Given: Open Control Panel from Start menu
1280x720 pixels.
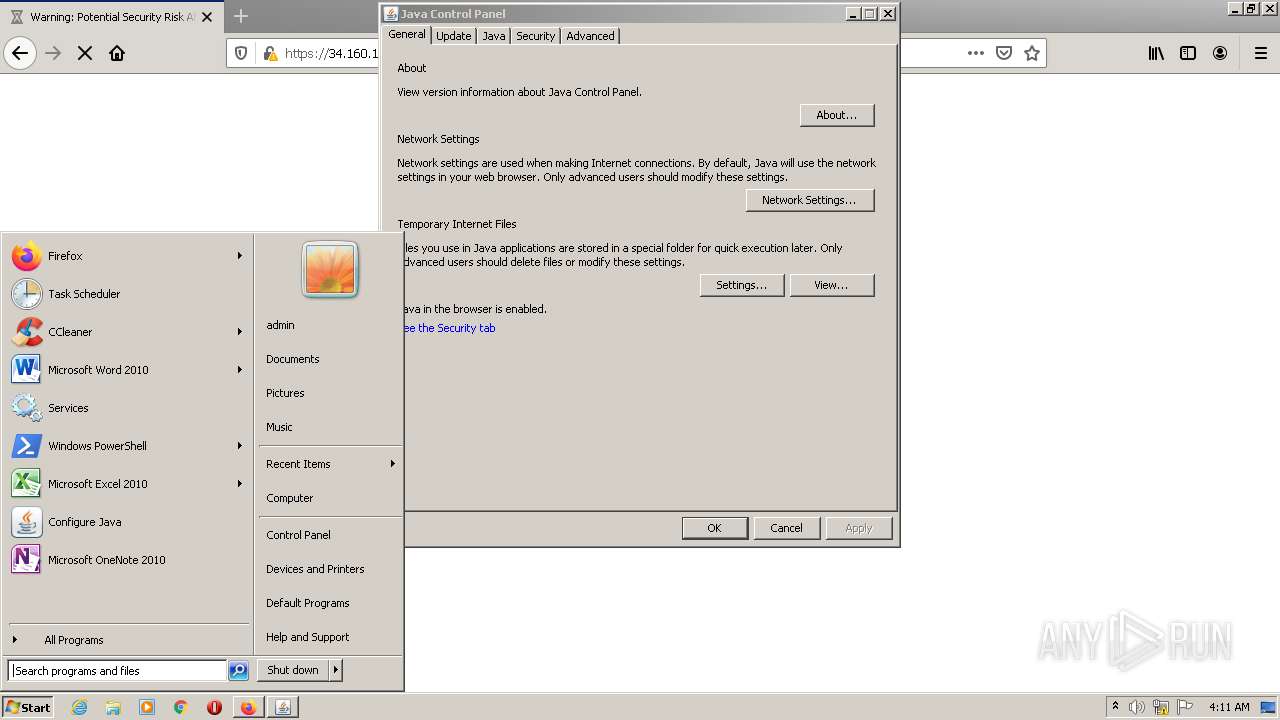Looking at the screenshot, I should tap(298, 535).
